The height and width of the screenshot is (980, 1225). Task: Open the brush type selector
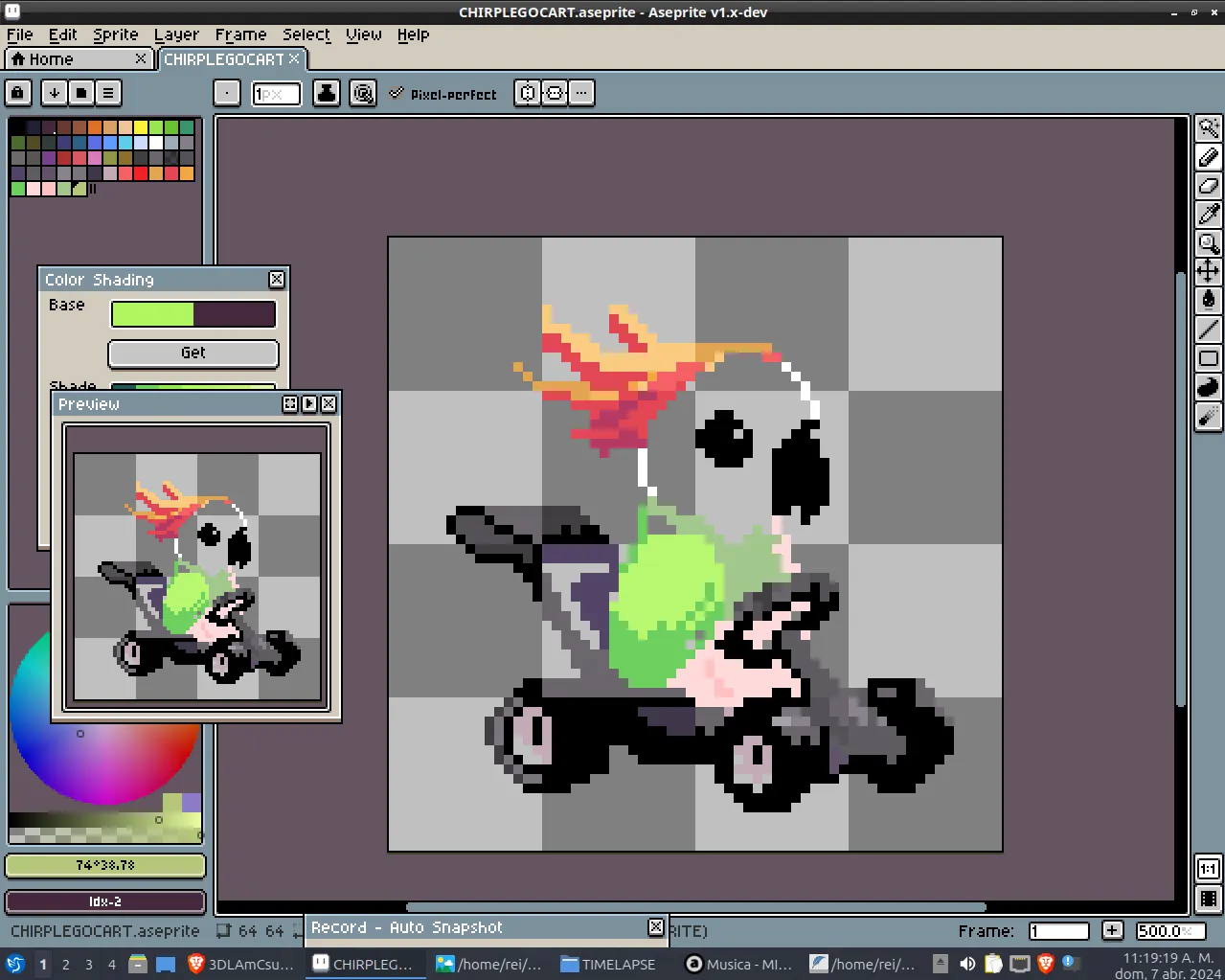[227, 93]
